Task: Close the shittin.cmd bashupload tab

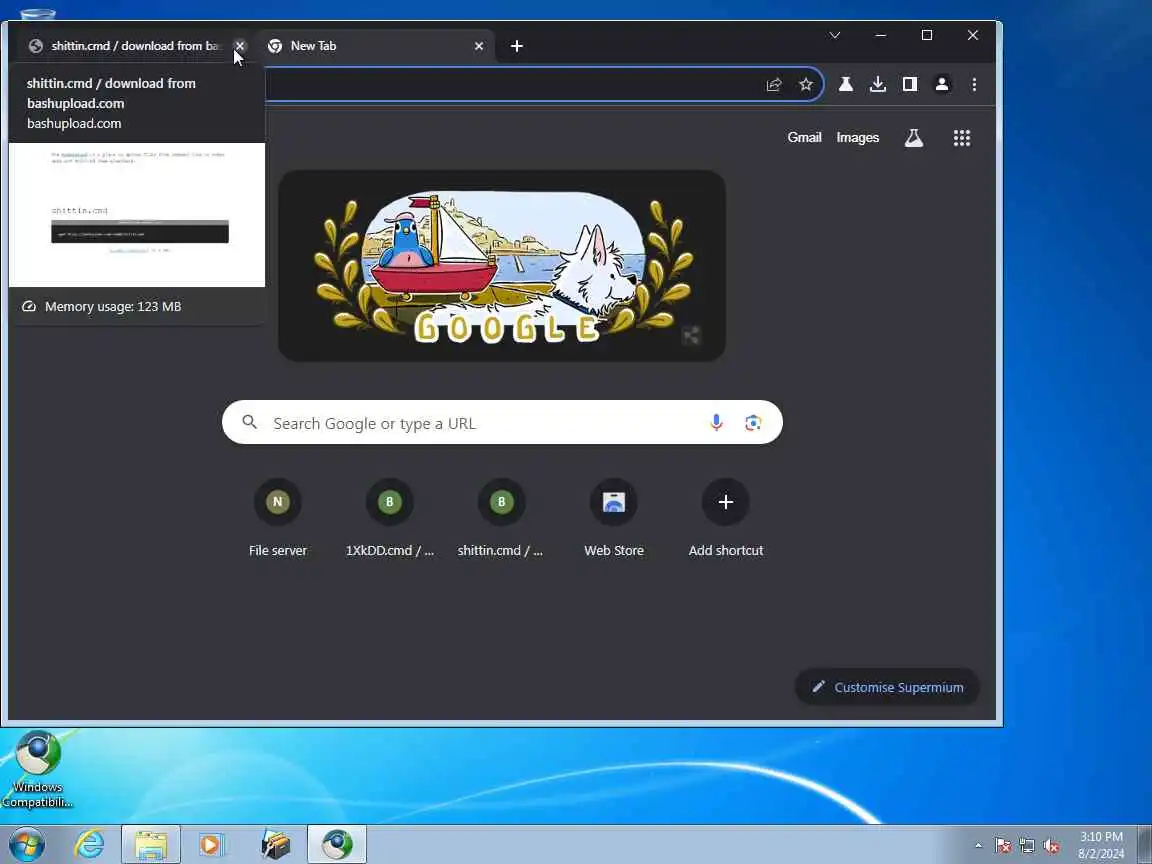Action: tap(240, 46)
